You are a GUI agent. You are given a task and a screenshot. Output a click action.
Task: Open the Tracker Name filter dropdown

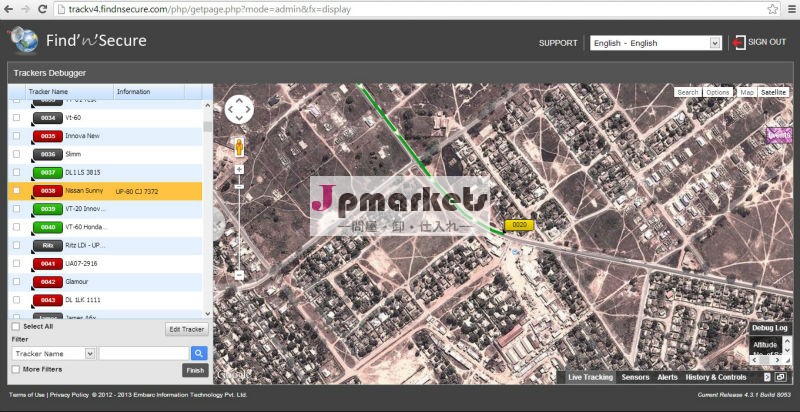click(54, 353)
